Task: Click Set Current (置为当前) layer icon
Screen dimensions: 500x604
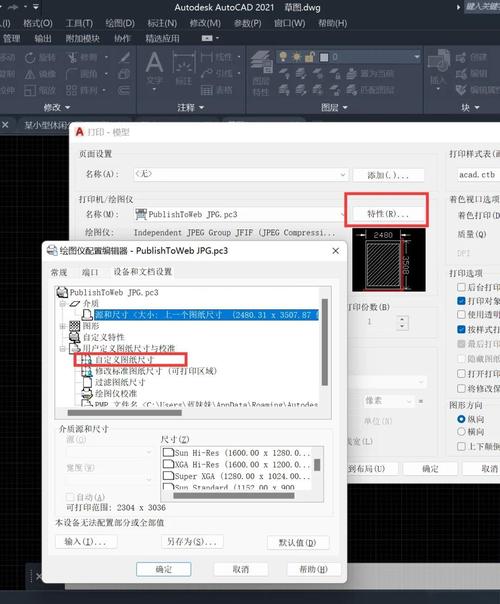Action: pyautogui.click(x=351, y=74)
